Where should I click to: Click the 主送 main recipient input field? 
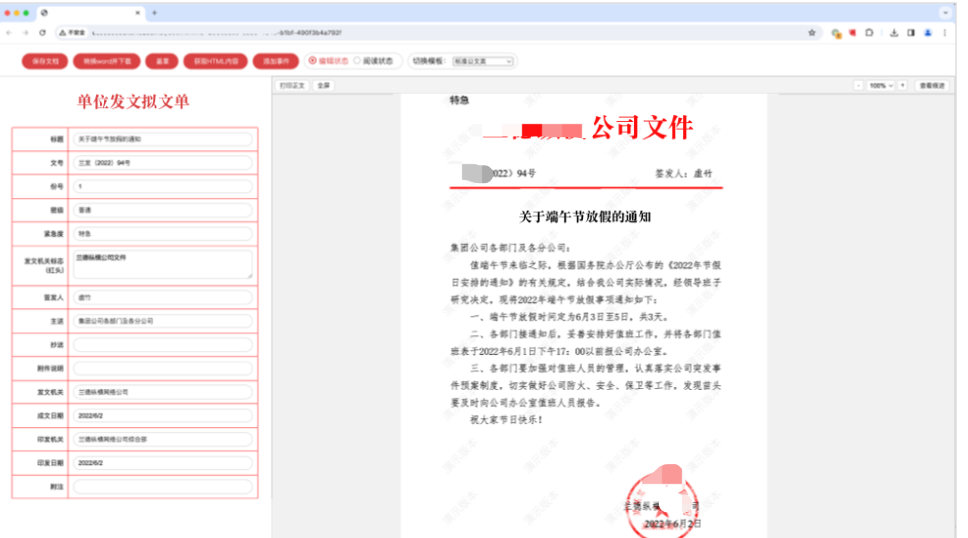point(163,321)
